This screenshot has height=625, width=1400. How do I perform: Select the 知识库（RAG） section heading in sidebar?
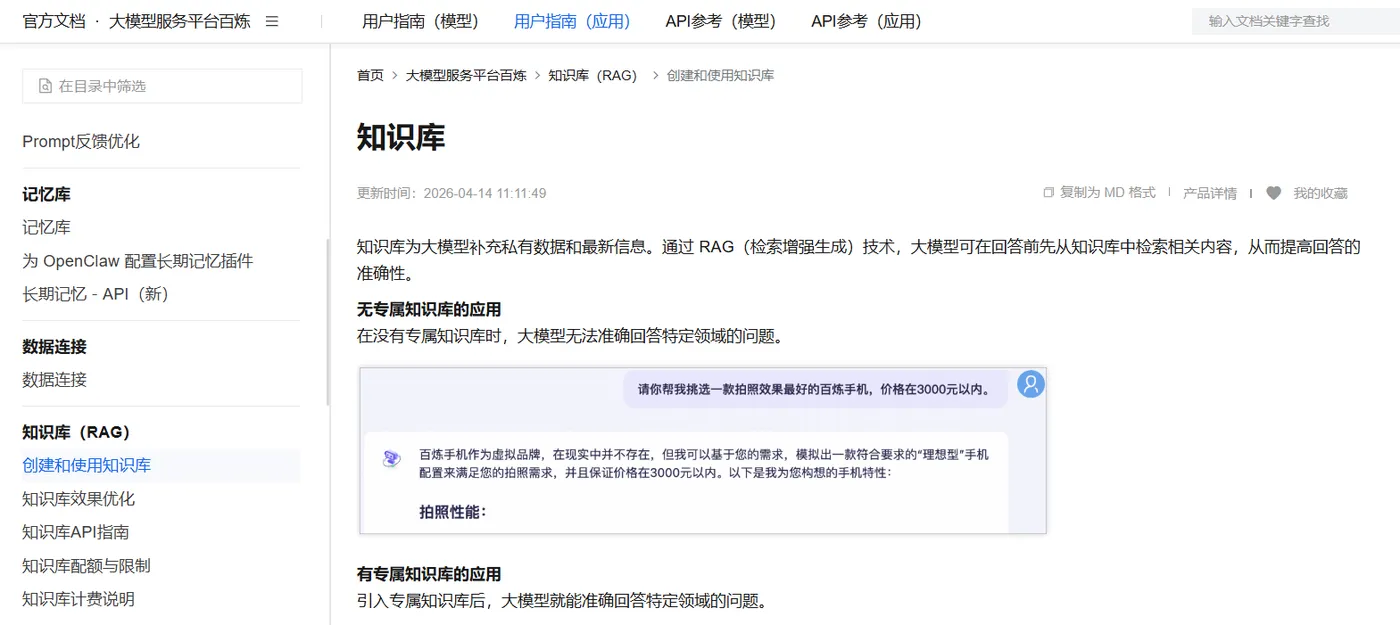tap(77, 432)
